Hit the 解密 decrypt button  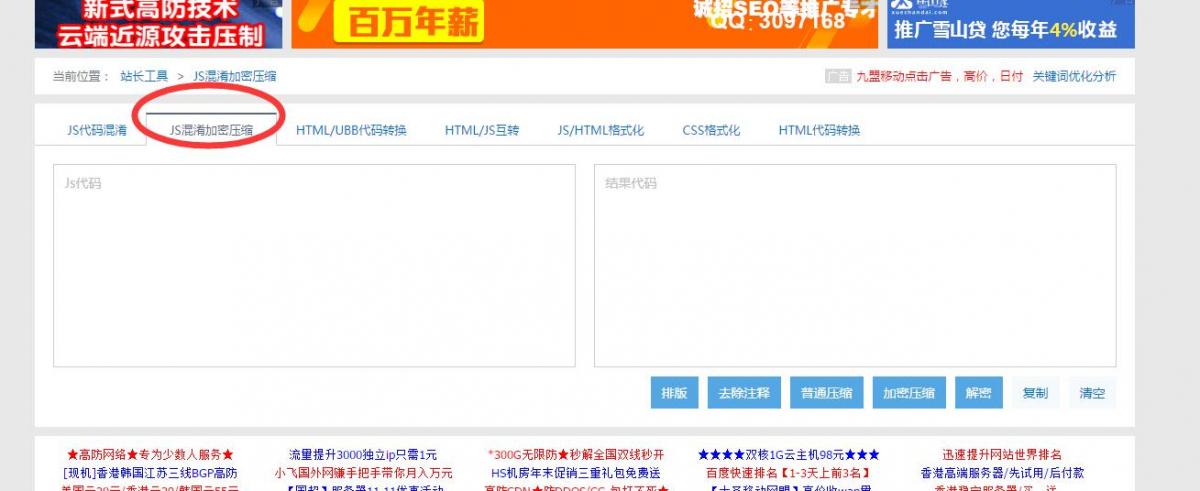(978, 393)
